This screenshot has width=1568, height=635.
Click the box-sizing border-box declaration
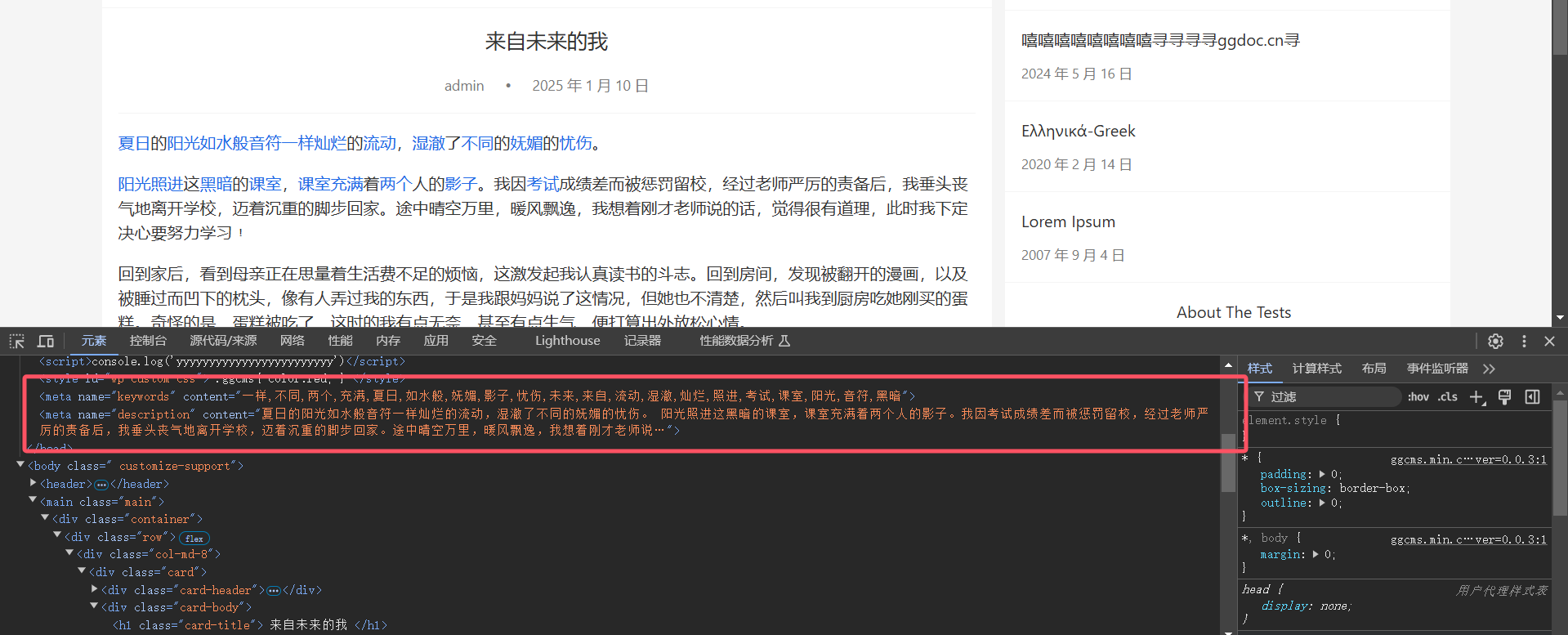[x=1335, y=488]
